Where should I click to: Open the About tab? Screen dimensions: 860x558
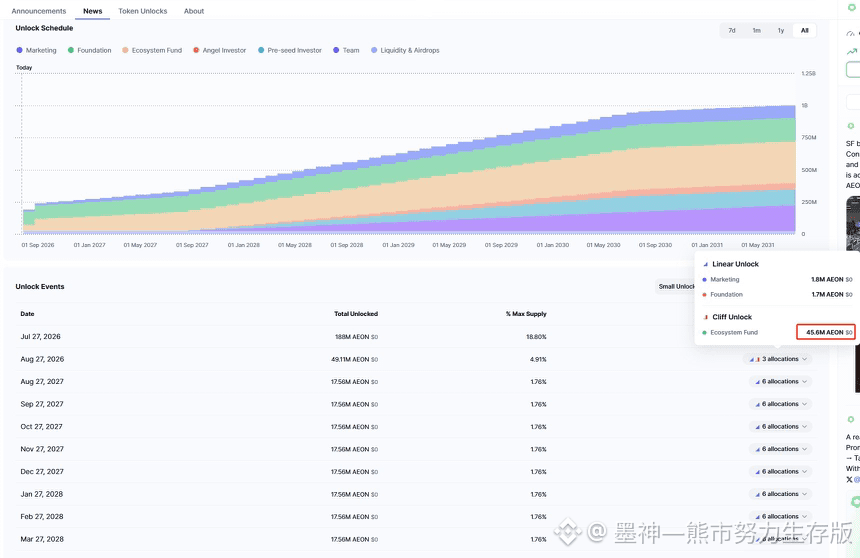click(194, 11)
